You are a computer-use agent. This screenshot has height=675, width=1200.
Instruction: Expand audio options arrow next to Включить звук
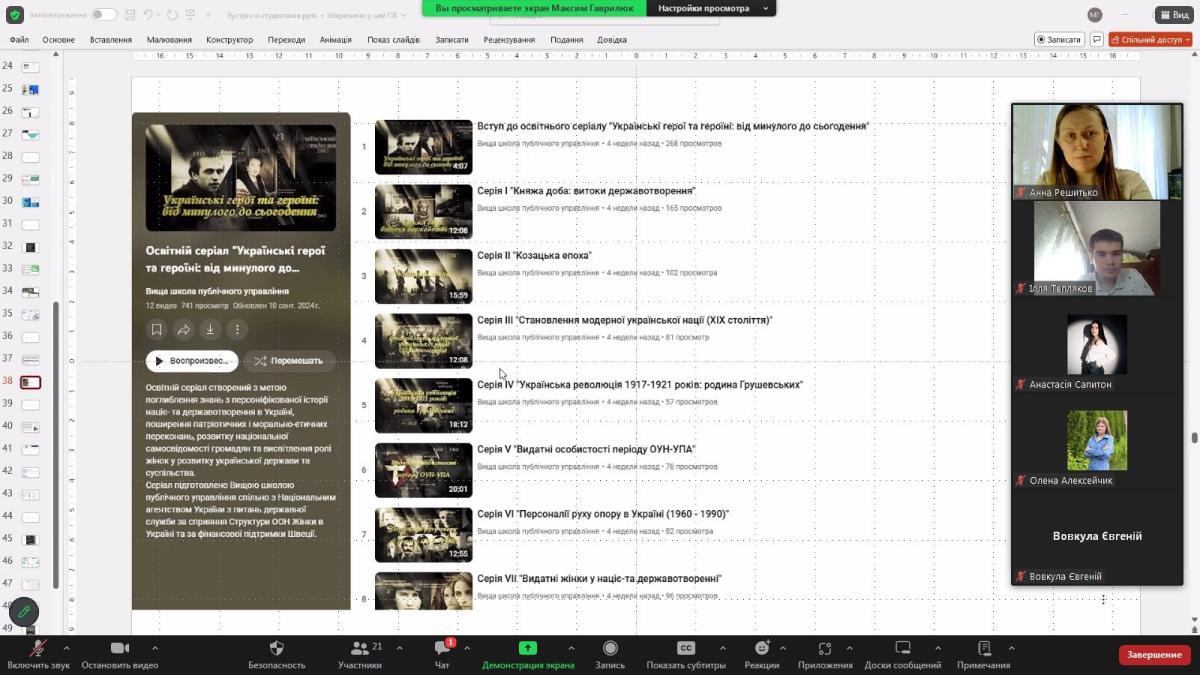tap(66, 648)
